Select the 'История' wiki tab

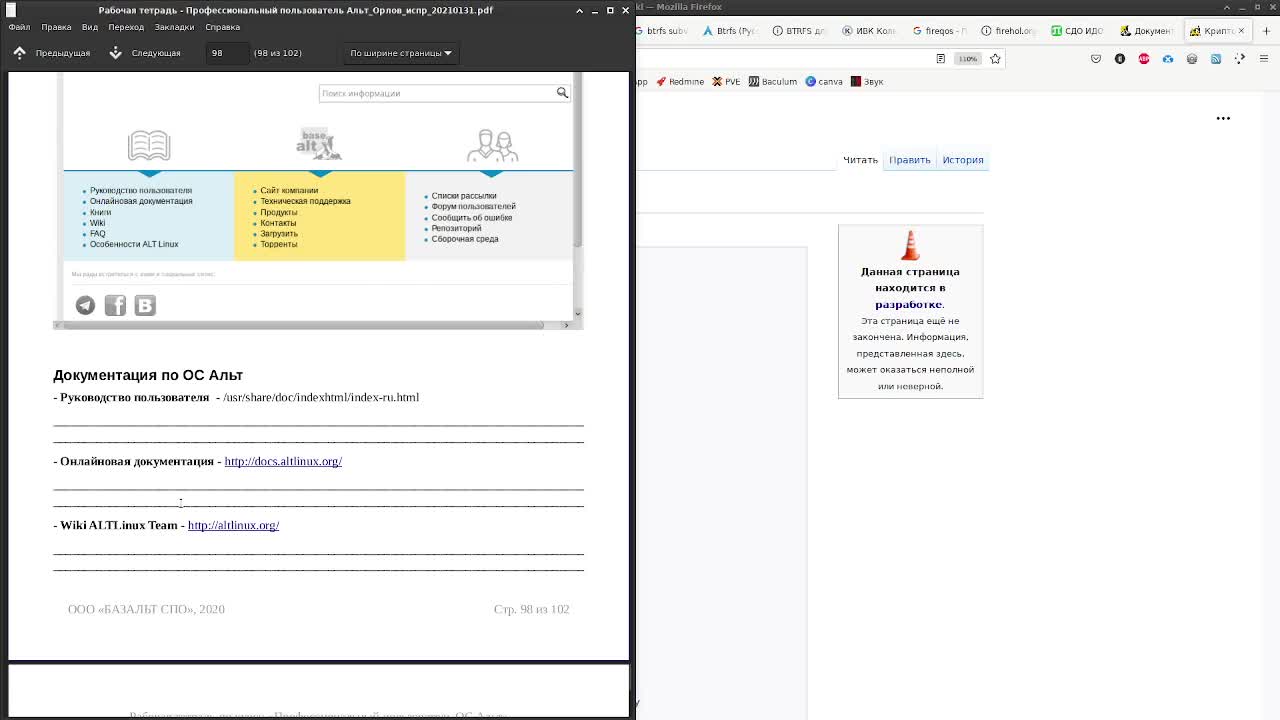(x=963, y=160)
